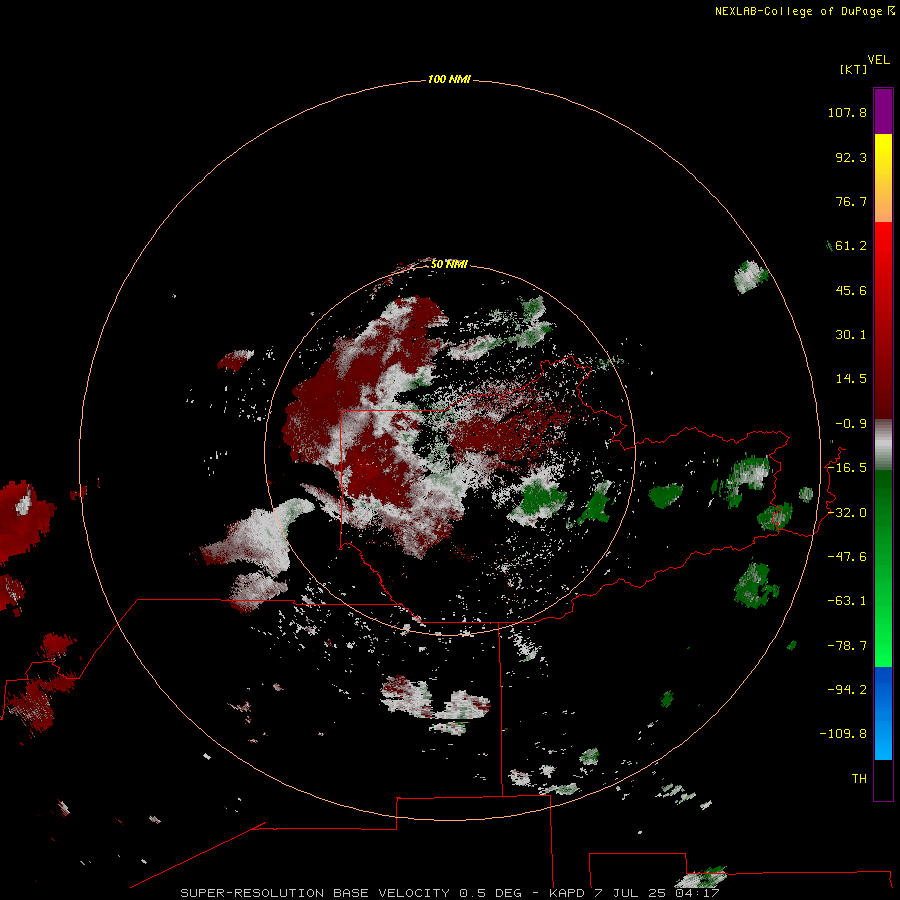Click the -47.6 legend value
This screenshot has height=900, width=900.
pos(847,557)
